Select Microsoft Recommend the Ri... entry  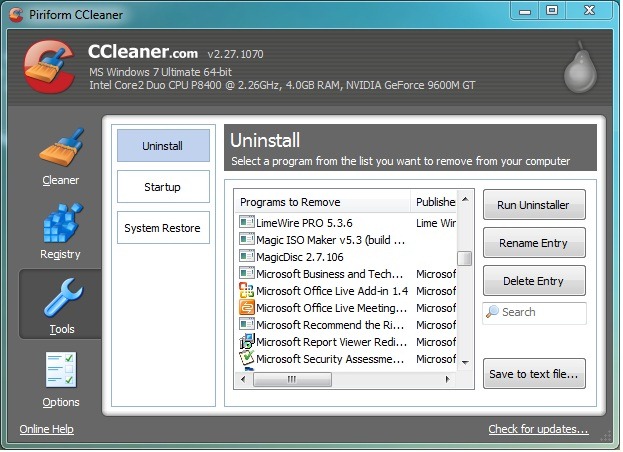tap(330, 325)
